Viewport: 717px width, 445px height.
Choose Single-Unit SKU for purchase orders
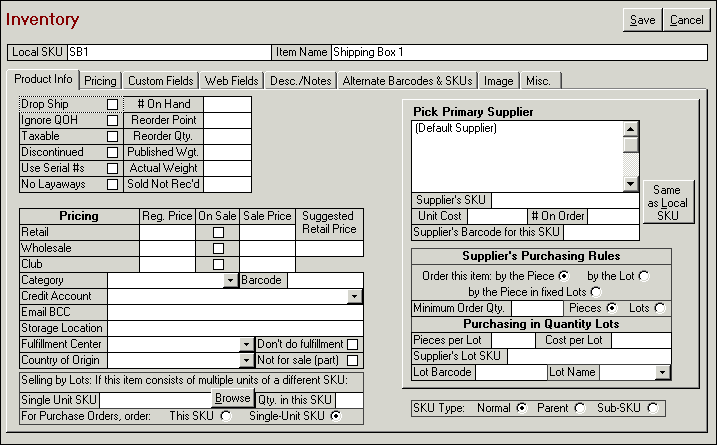(x=336, y=416)
